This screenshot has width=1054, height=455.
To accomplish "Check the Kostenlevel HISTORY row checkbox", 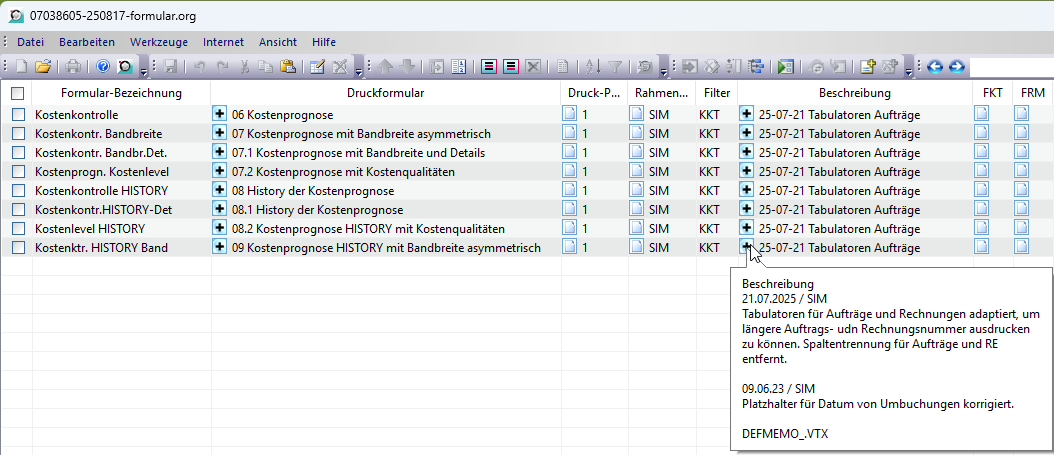I will click(18, 229).
